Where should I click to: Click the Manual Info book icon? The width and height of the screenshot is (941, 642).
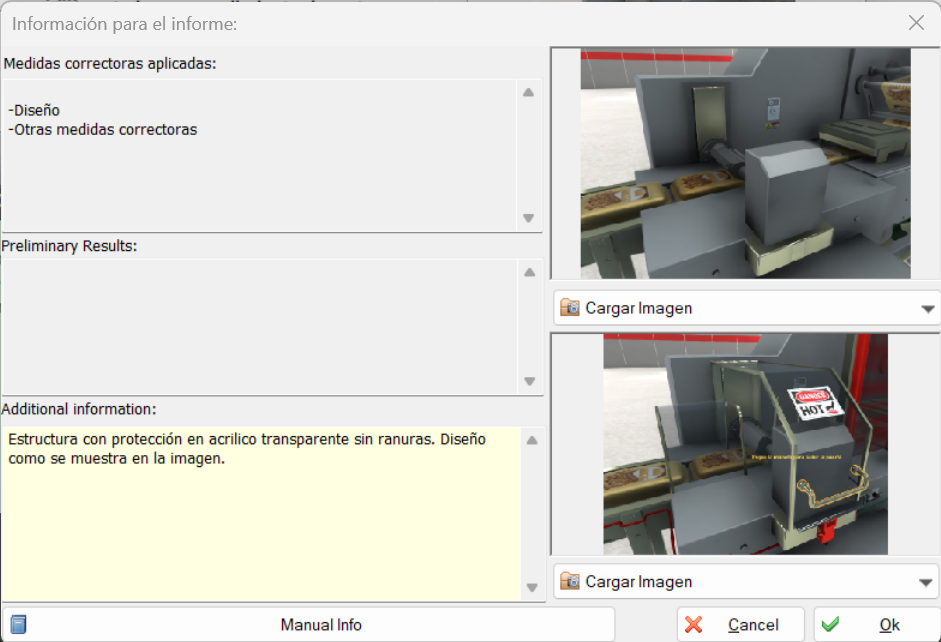pos(19,625)
